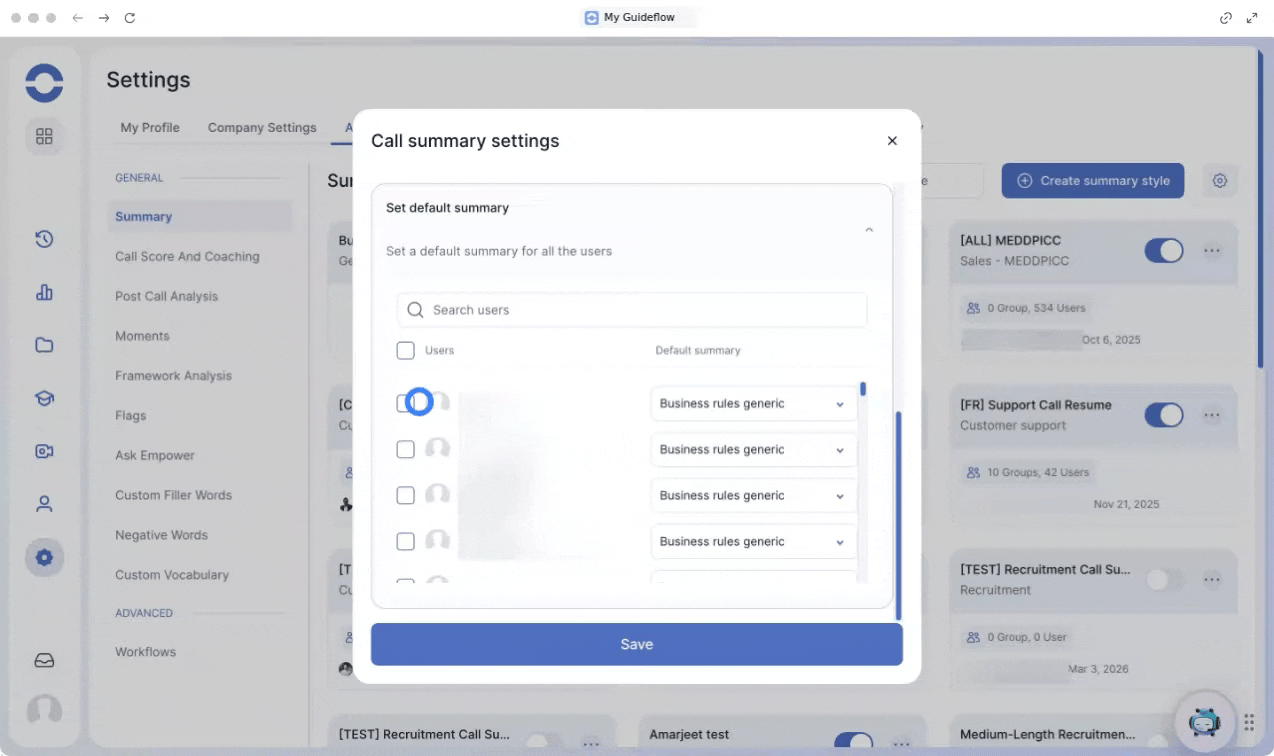Close the Call summary settings dialog
The image size is (1274, 756).
coord(892,141)
